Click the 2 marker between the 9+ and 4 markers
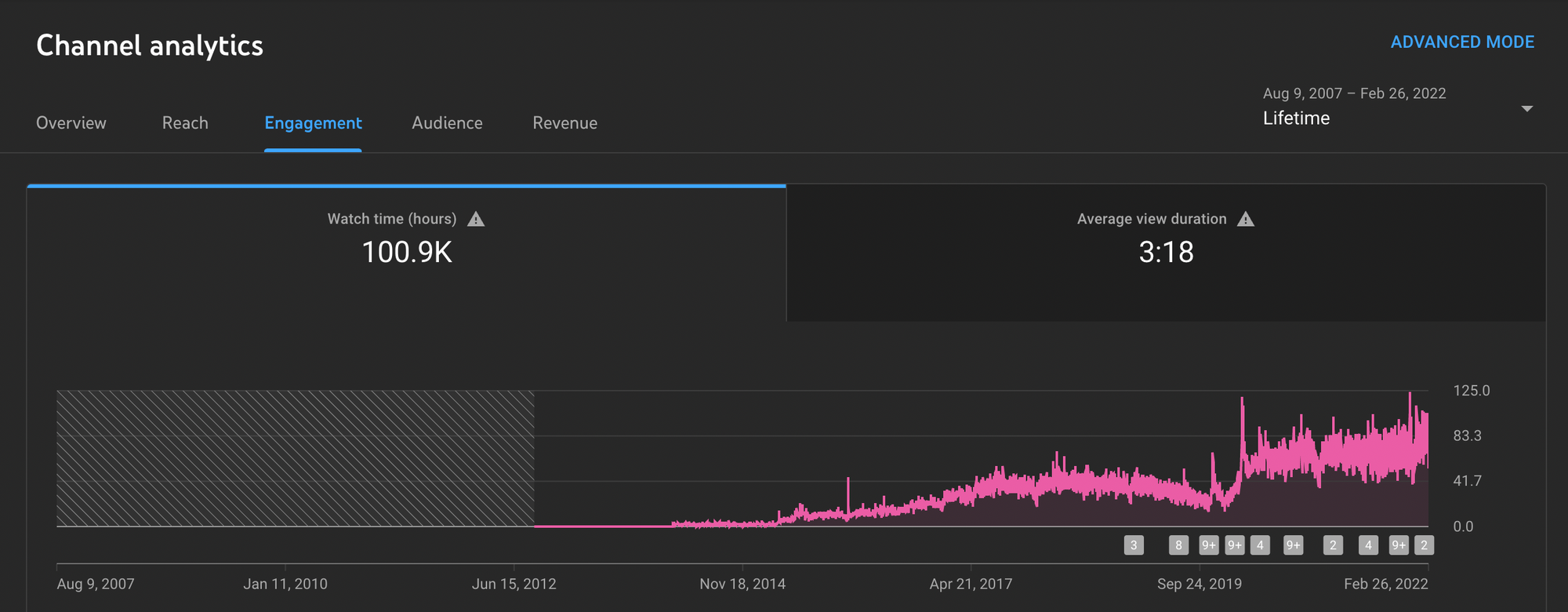 [x=1333, y=545]
